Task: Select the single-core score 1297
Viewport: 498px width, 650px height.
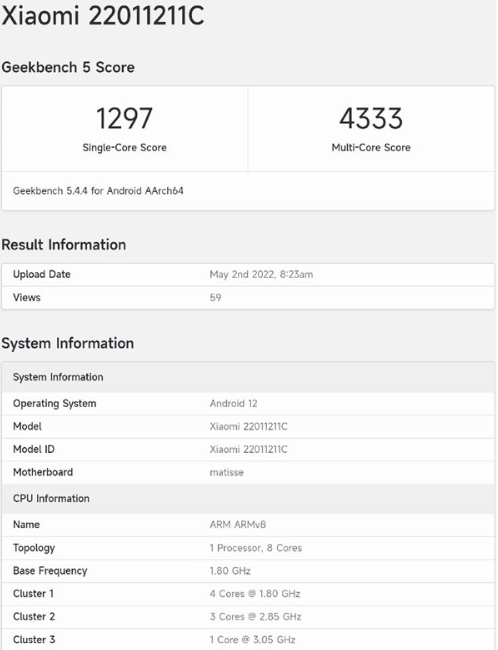Action: 124,119
